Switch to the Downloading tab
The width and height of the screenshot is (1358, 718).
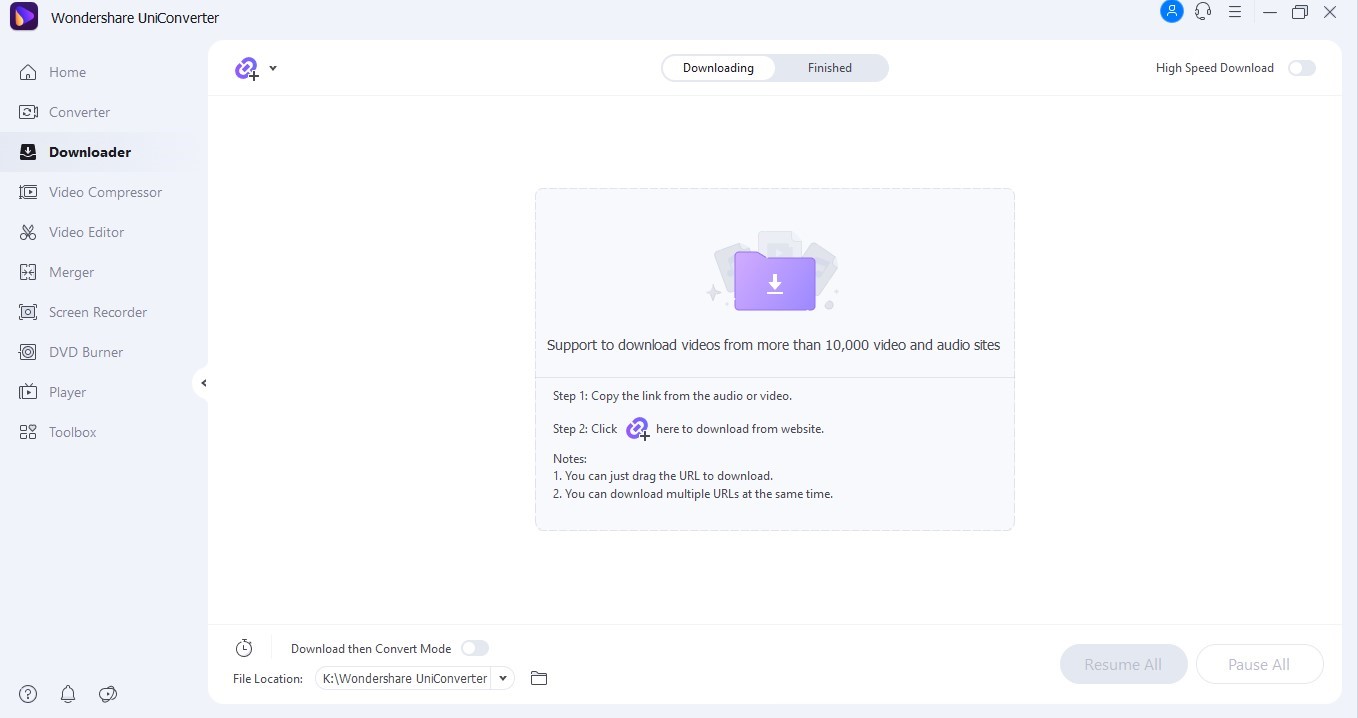tap(718, 68)
